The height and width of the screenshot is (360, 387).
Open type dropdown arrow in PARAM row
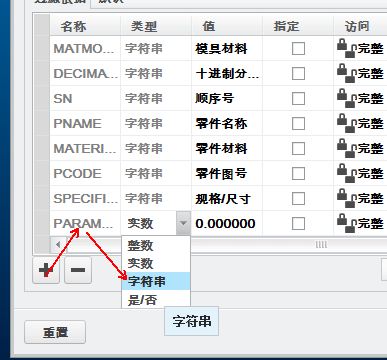pos(183,223)
